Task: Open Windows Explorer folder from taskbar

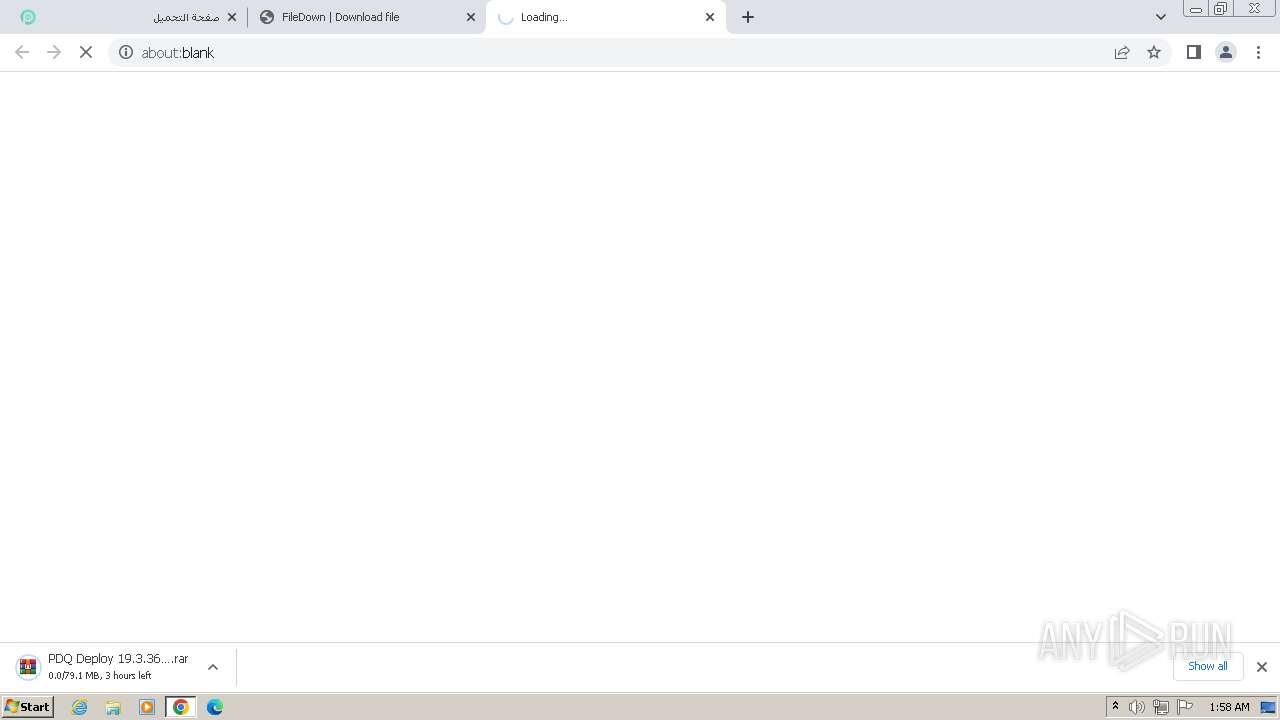Action: pos(113,707)
